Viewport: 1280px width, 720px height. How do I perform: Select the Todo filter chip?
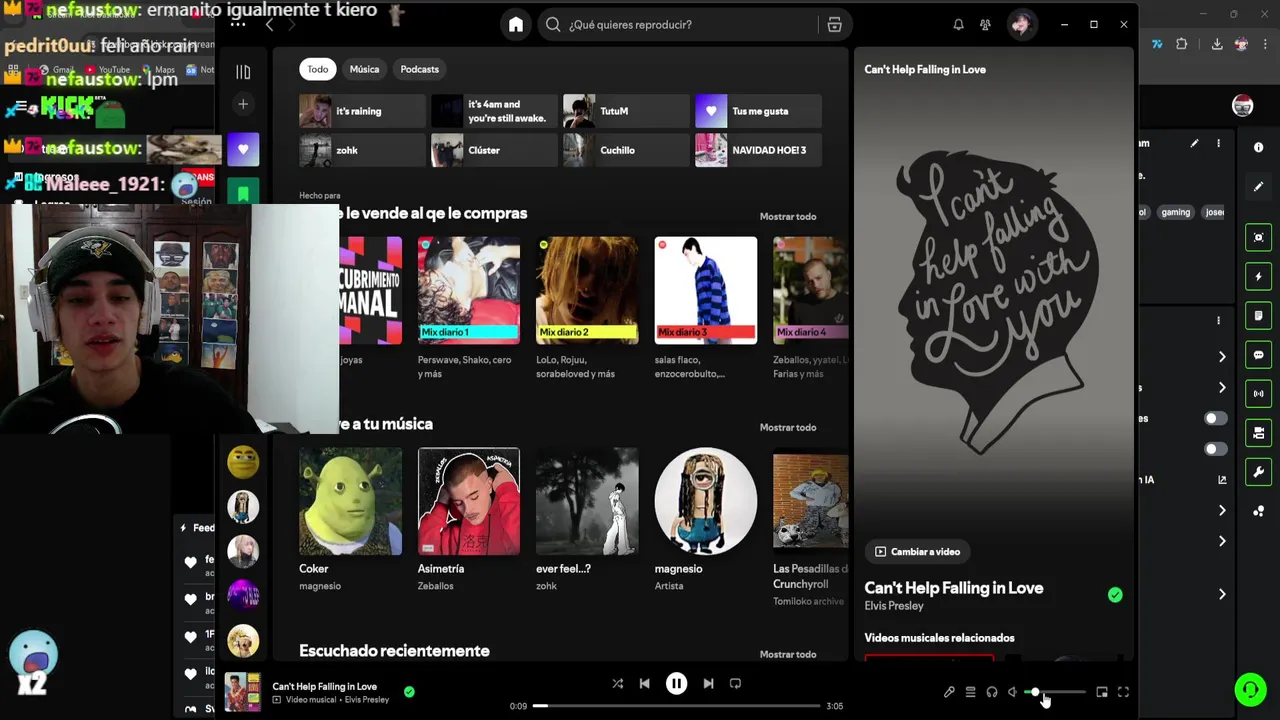pos(318,69)
